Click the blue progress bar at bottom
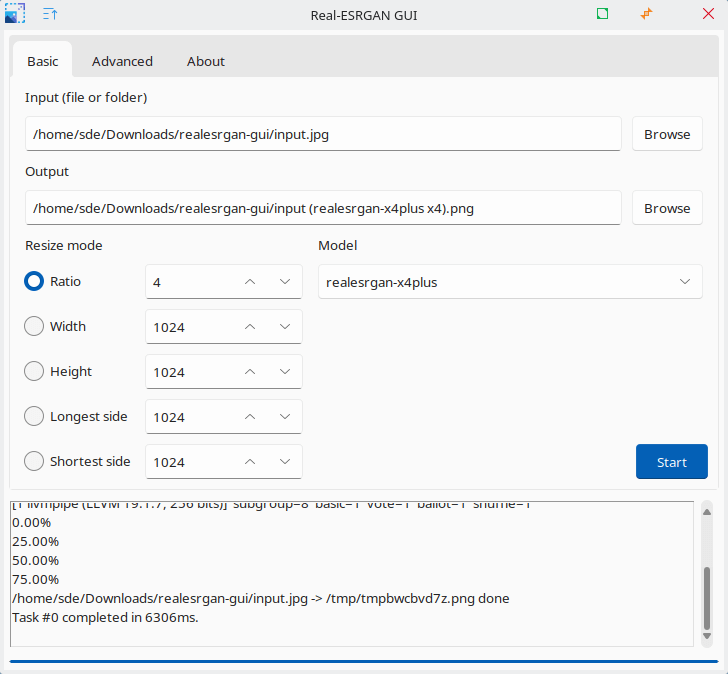The width and height of the screenshot is (728, 674). [x=364, y=661]
